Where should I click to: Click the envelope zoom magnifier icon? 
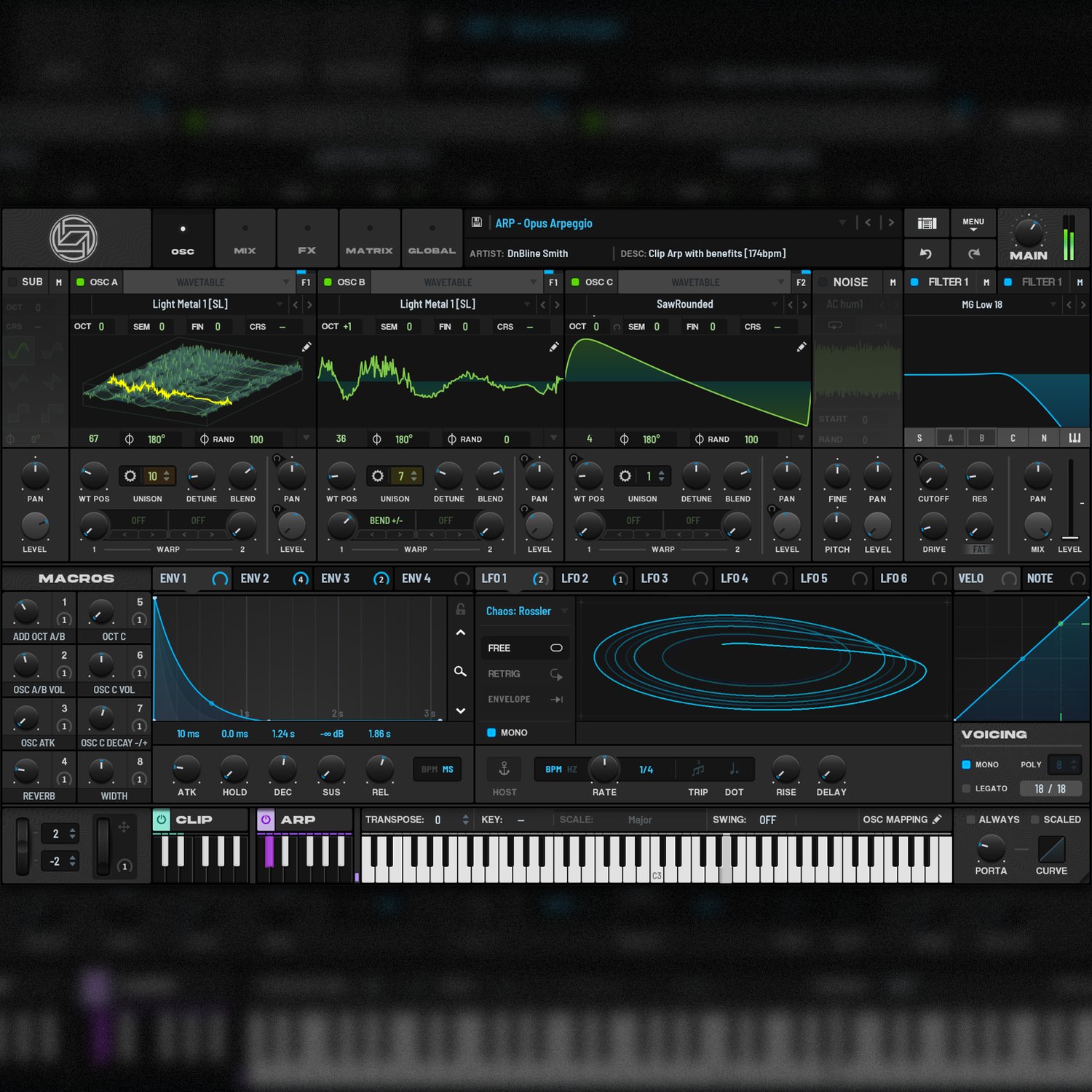pyautogui.click(x=460, y=671)
